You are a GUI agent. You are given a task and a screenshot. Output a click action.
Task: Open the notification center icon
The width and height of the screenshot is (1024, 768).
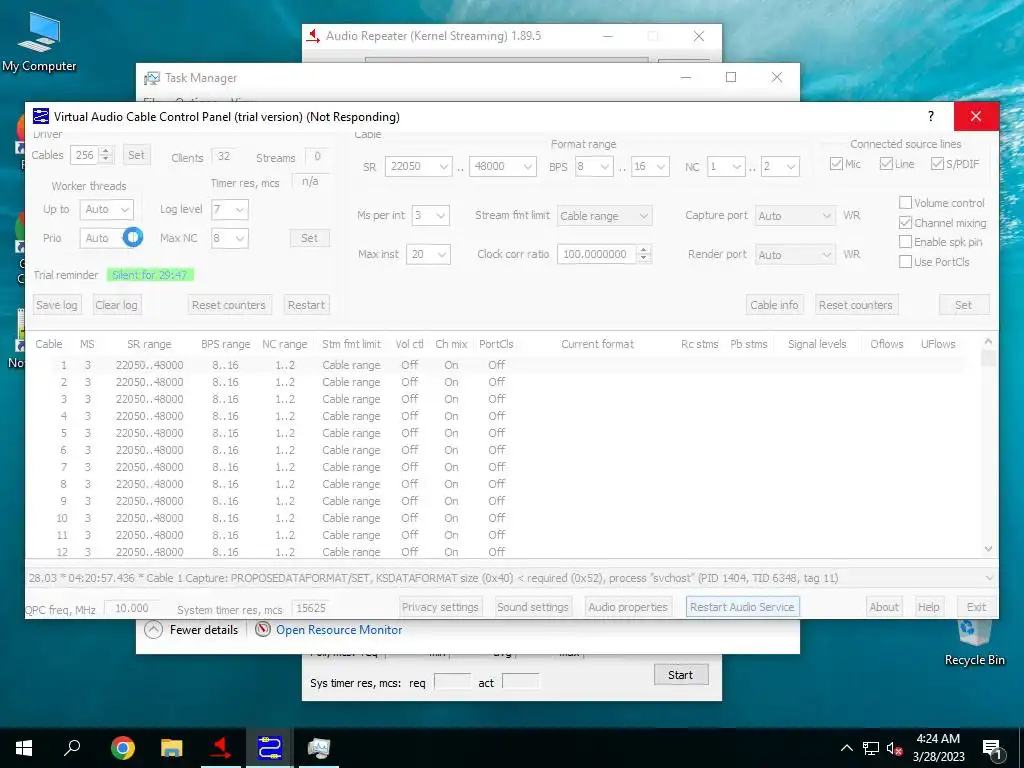[x=992, y=749]
